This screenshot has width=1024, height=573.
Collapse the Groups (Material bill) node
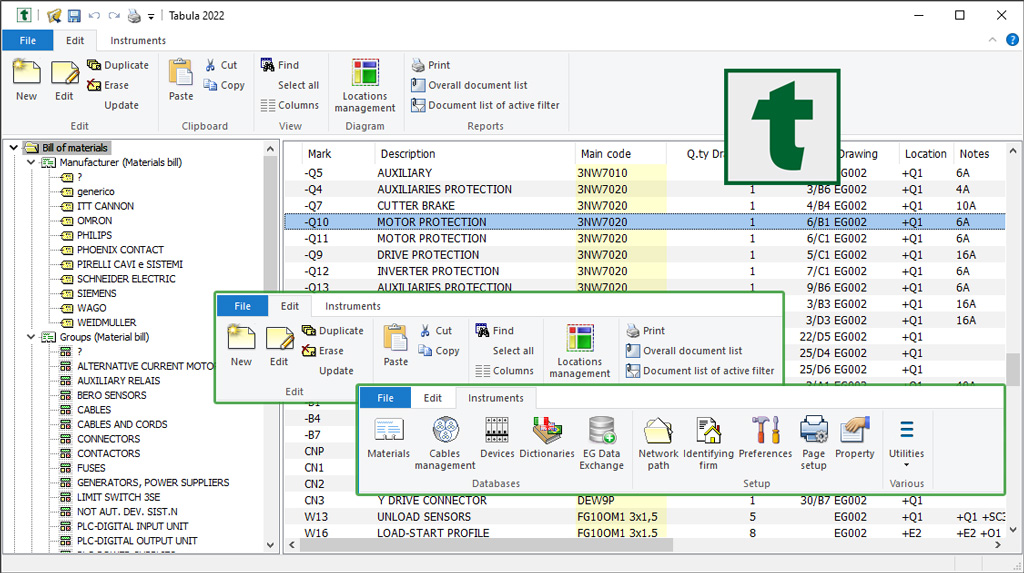point(31,337)
